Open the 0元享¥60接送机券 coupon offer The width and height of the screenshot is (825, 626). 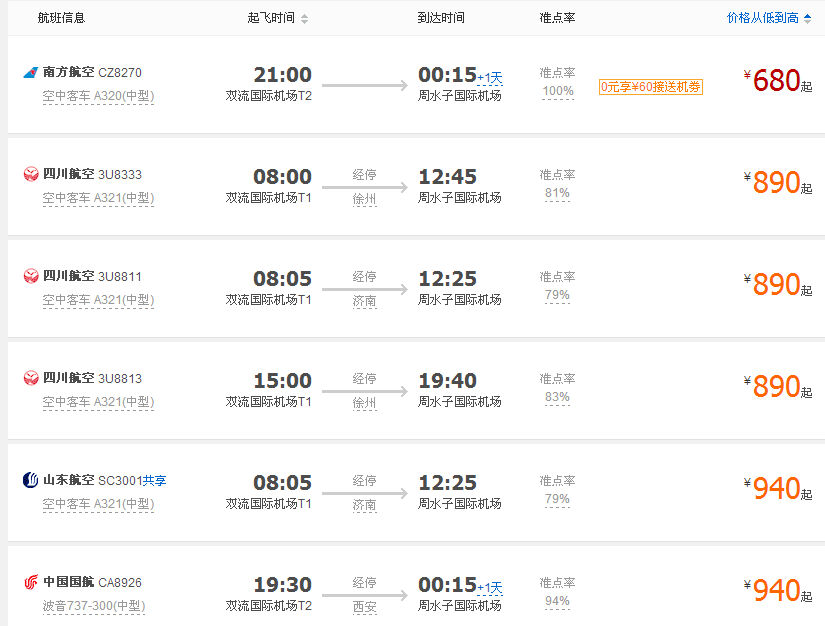tap(651, 87)
